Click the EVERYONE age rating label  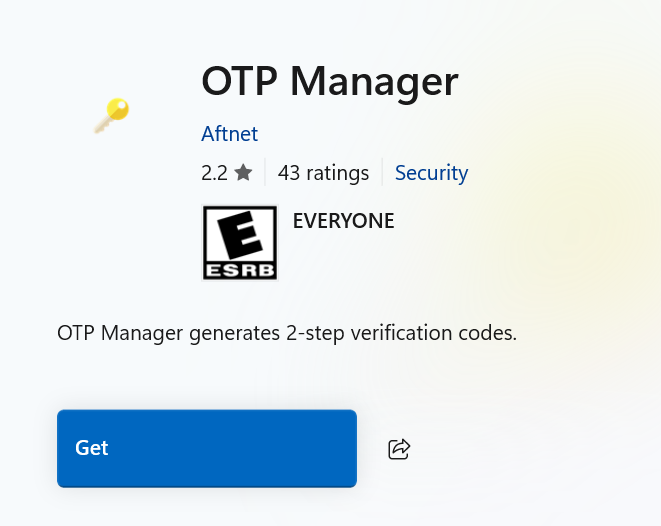pos(343,221)
